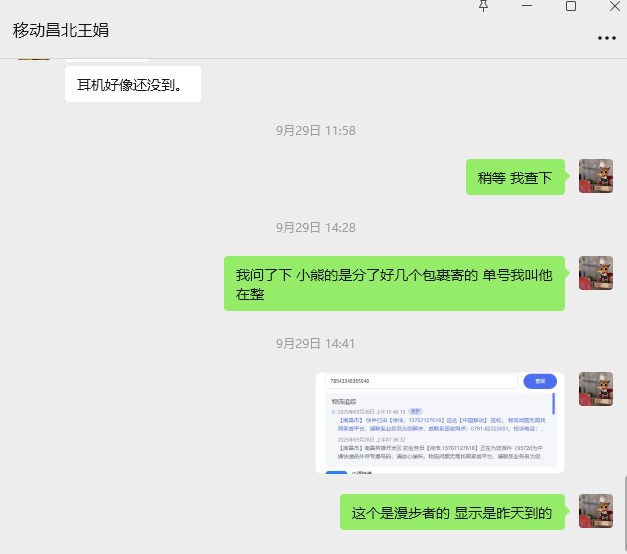
Task: Click the avatar beside 稍等 我查下
Action: 596,176
